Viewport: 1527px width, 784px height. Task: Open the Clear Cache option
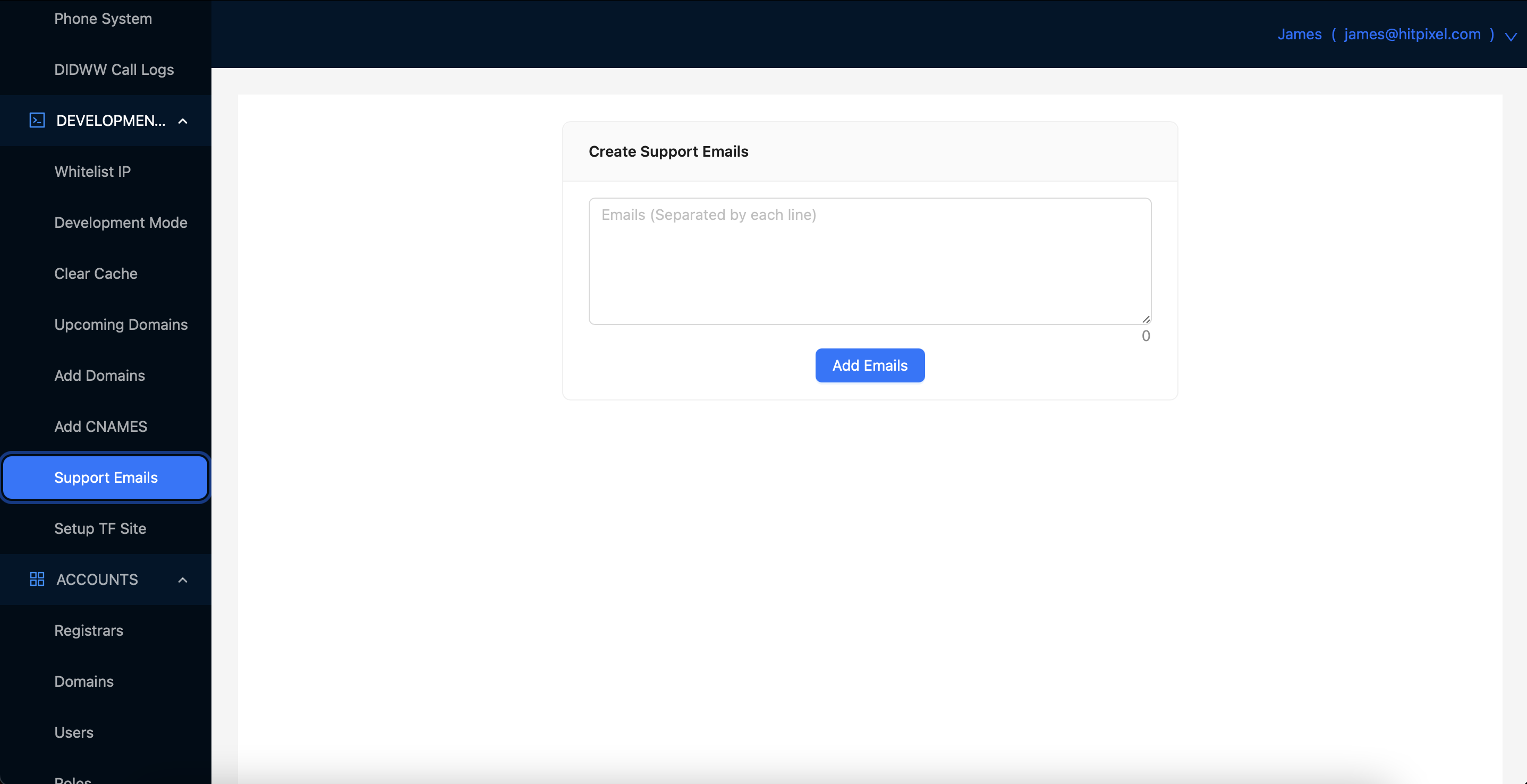coord(96,273)
